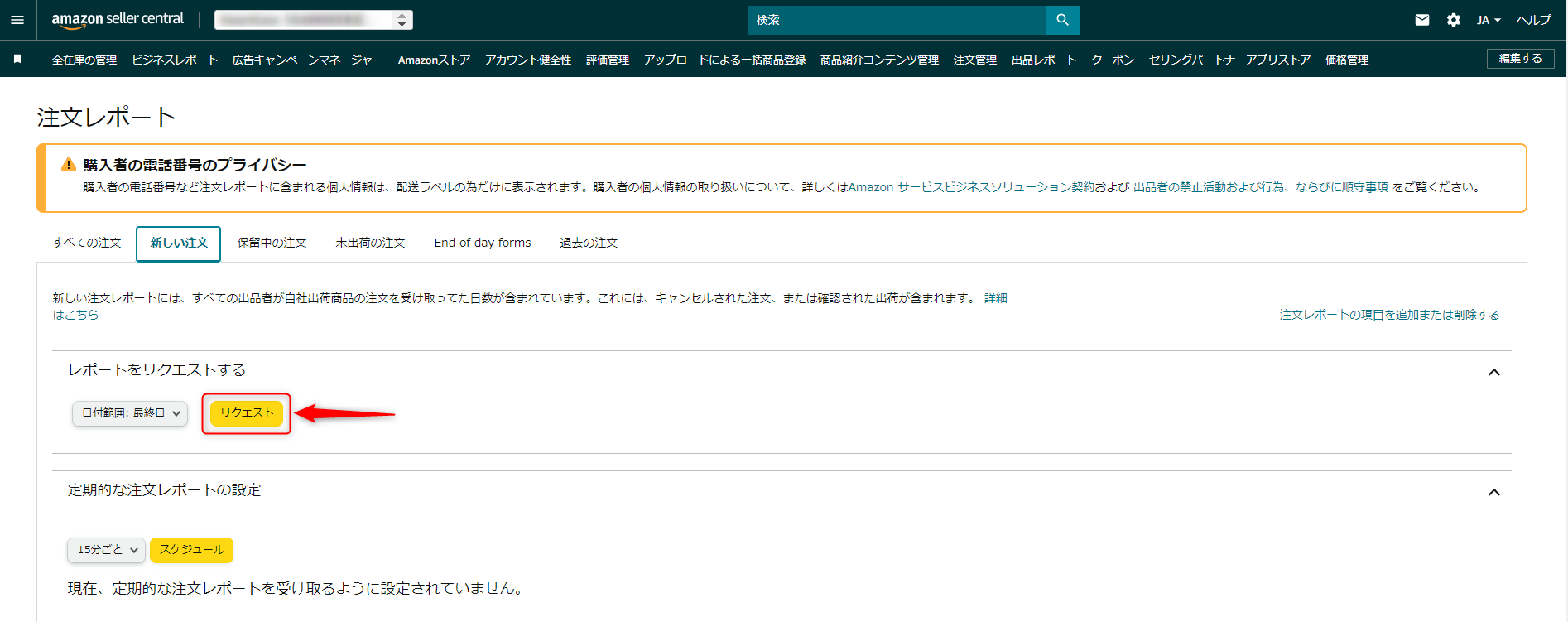Screen dimensions: 1568x622
Task: Open the messages envelope icon
Action: (1422, 20)
